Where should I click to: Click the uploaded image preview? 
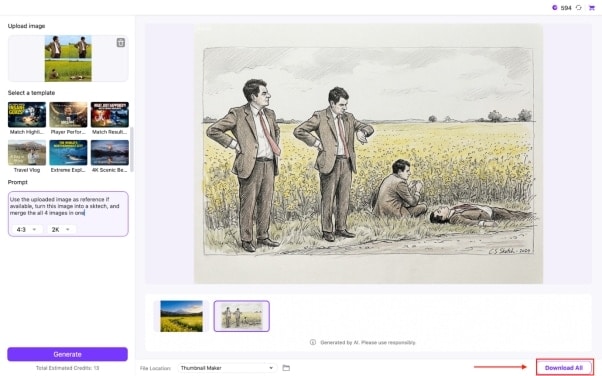68,58
